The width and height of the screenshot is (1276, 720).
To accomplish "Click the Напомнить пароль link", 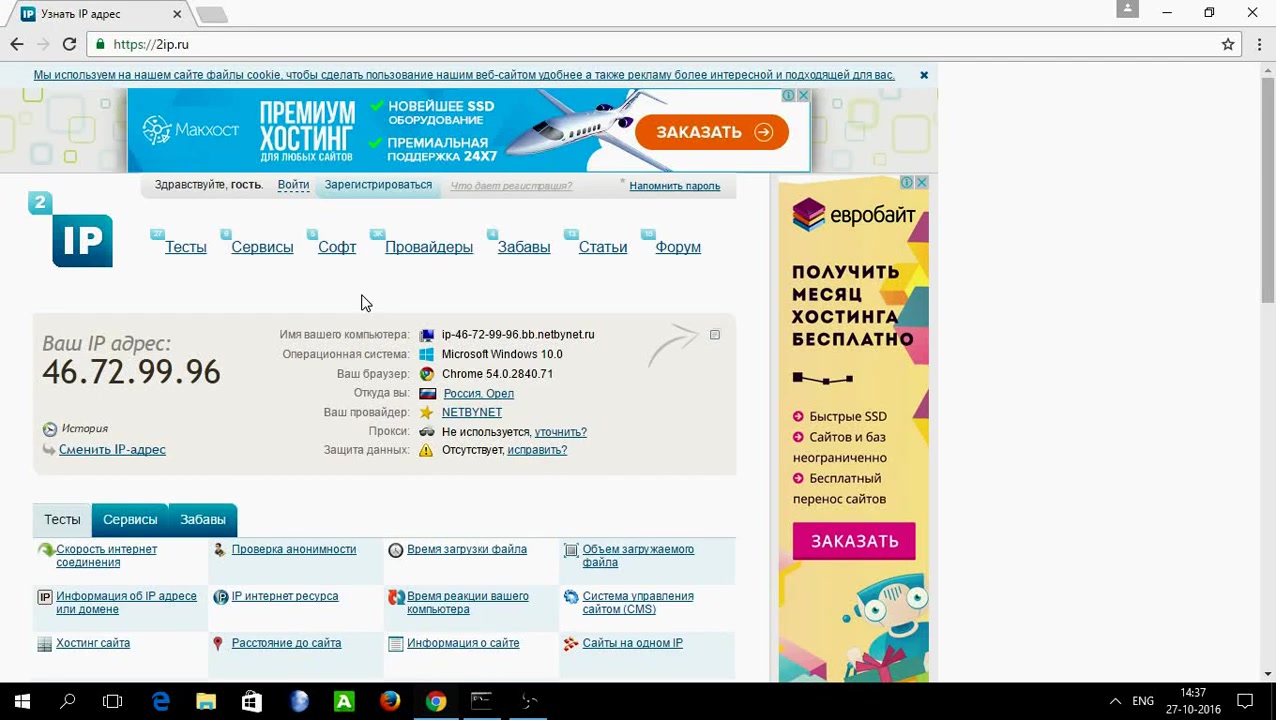I will [675, 186].
